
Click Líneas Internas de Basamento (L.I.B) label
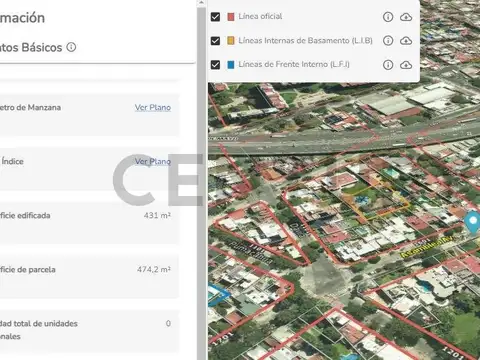click(305, 41)
